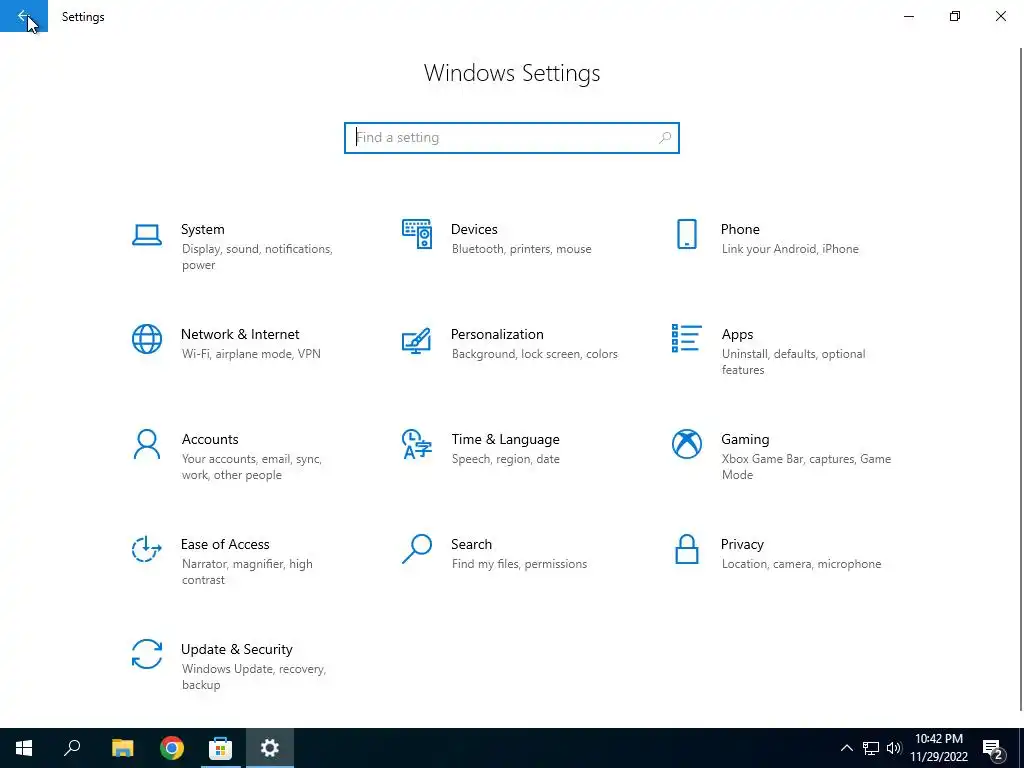Click 'Speech, region, date' text

point(505,459)
